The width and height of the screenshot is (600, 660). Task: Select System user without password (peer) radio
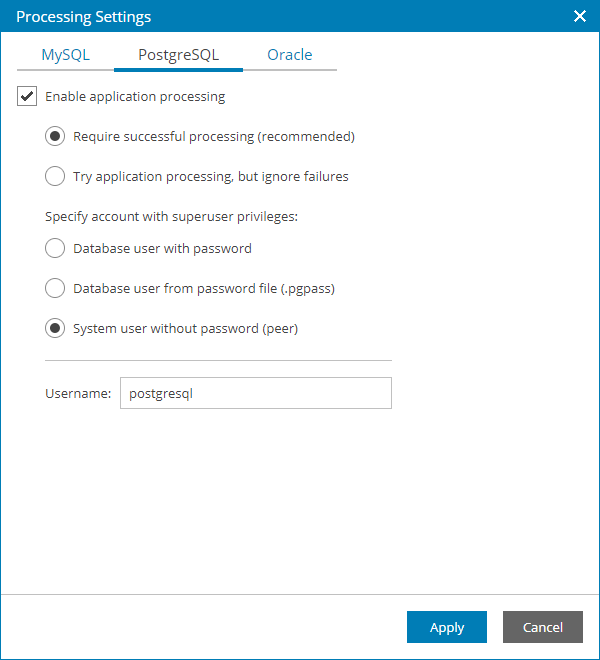tap(55, 329)
